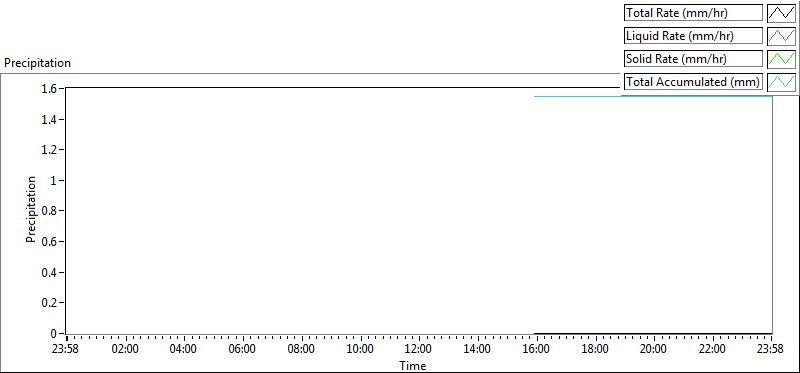
Task: Click the 18:00 X-axis time label
Action: 595,350
